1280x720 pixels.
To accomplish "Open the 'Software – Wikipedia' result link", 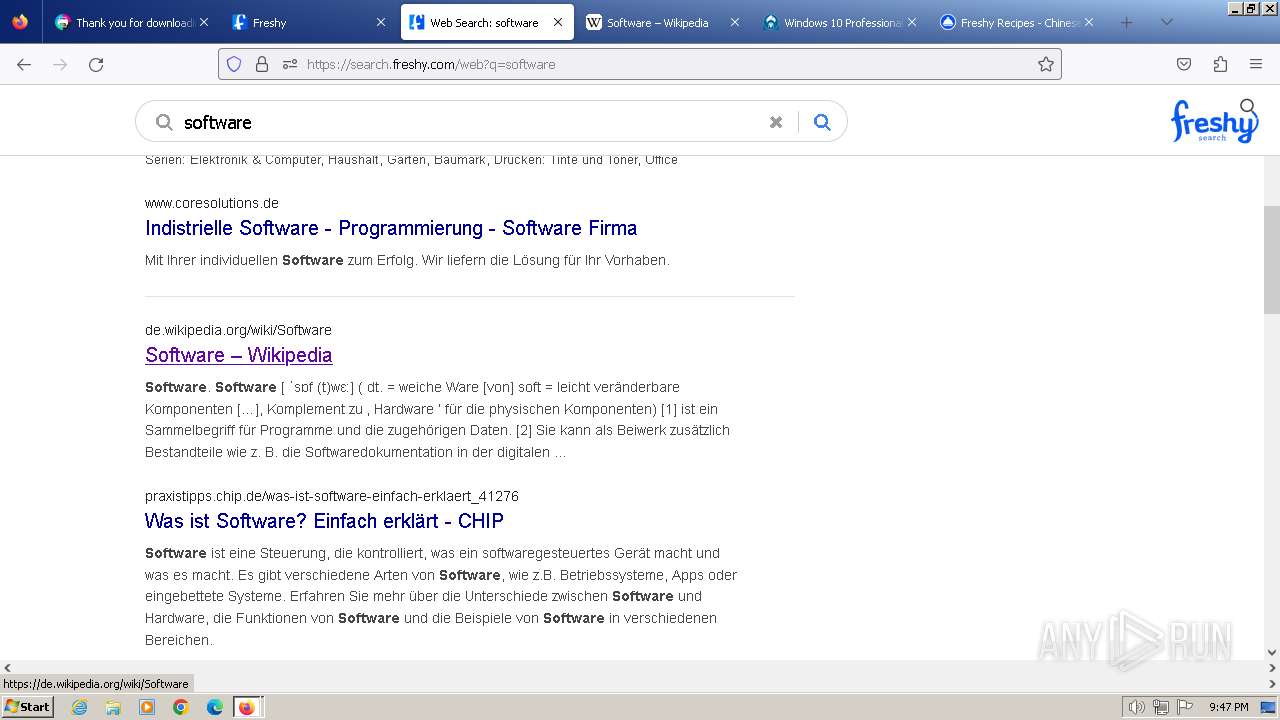I will pos(238,355).
